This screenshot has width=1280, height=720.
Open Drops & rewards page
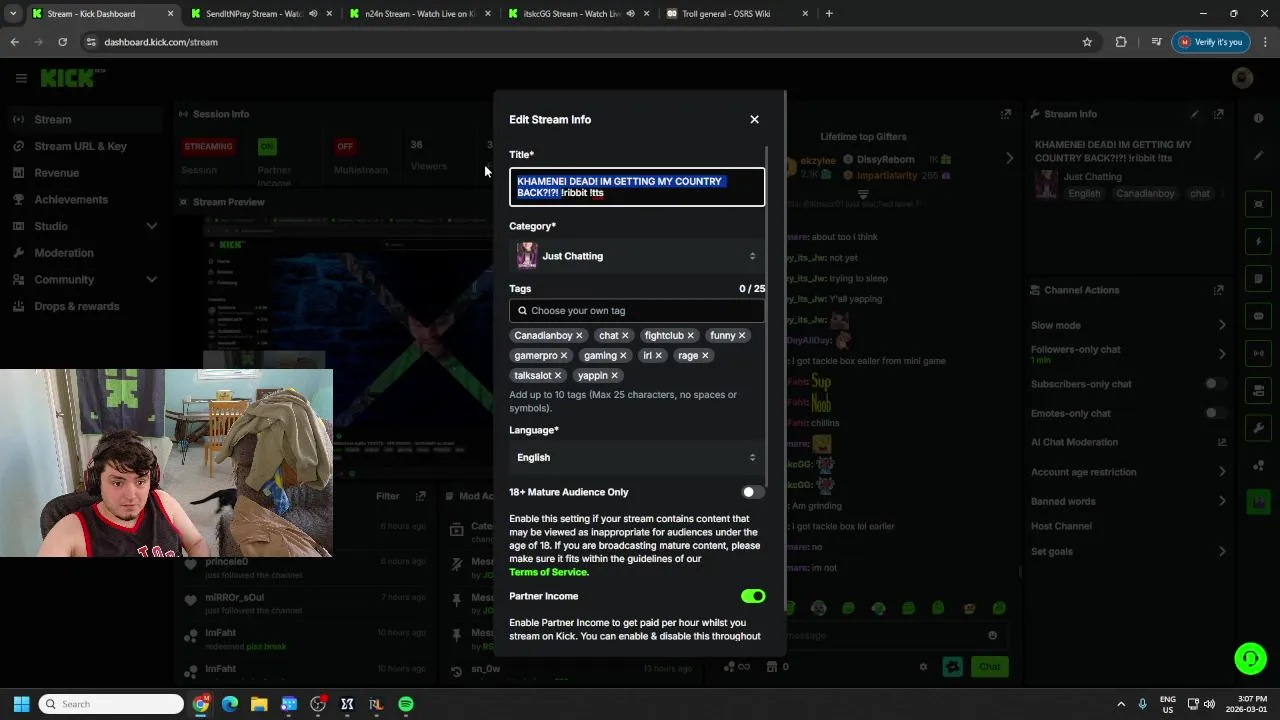(85, 306)
